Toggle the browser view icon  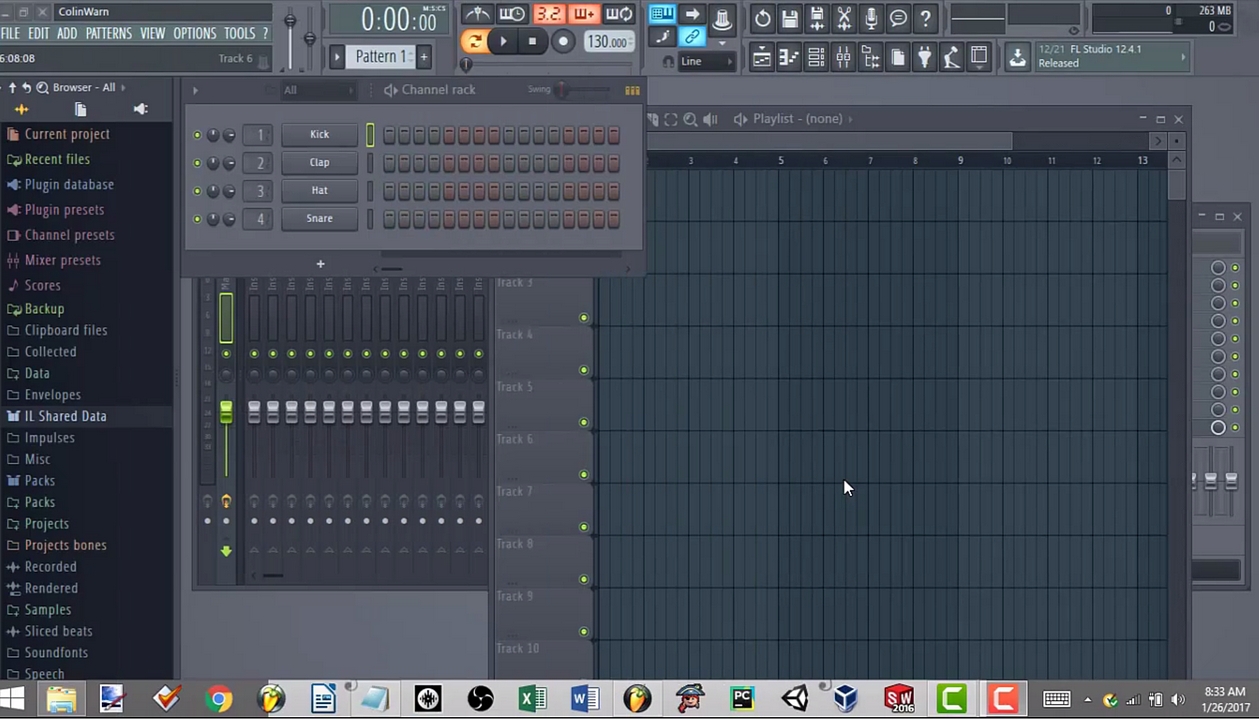(x=870, y=58)
